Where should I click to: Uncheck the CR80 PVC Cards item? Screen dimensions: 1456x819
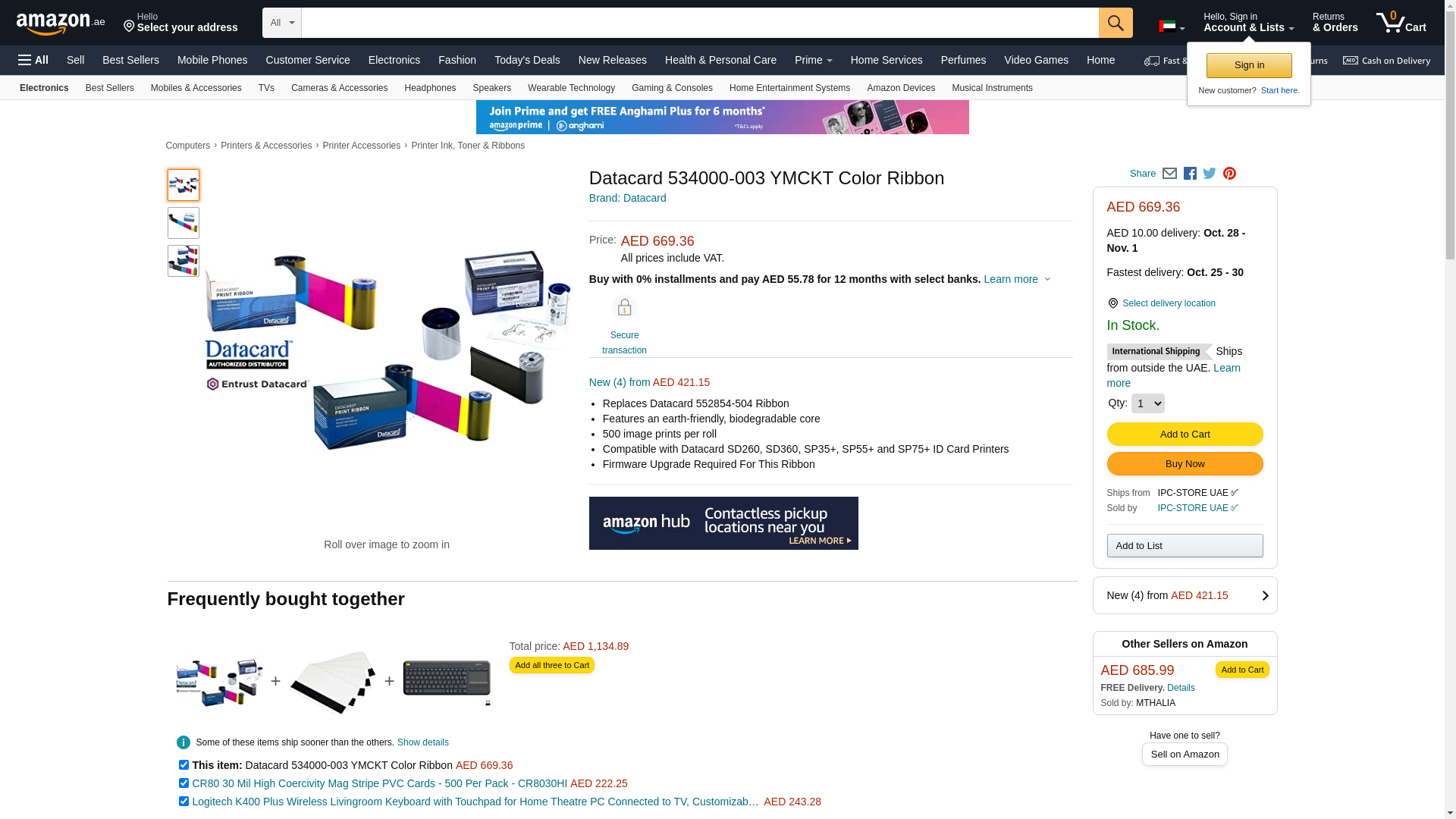(x=184, y=783)
